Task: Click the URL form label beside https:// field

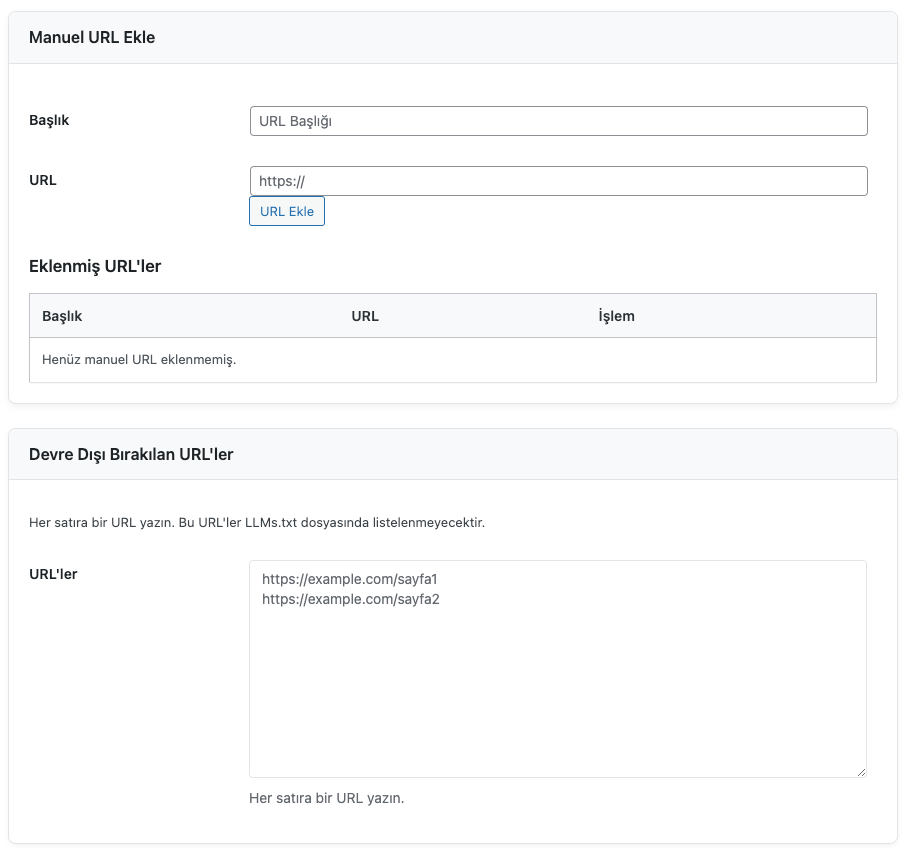Action: pyautogui.click(x=43, y=180)
